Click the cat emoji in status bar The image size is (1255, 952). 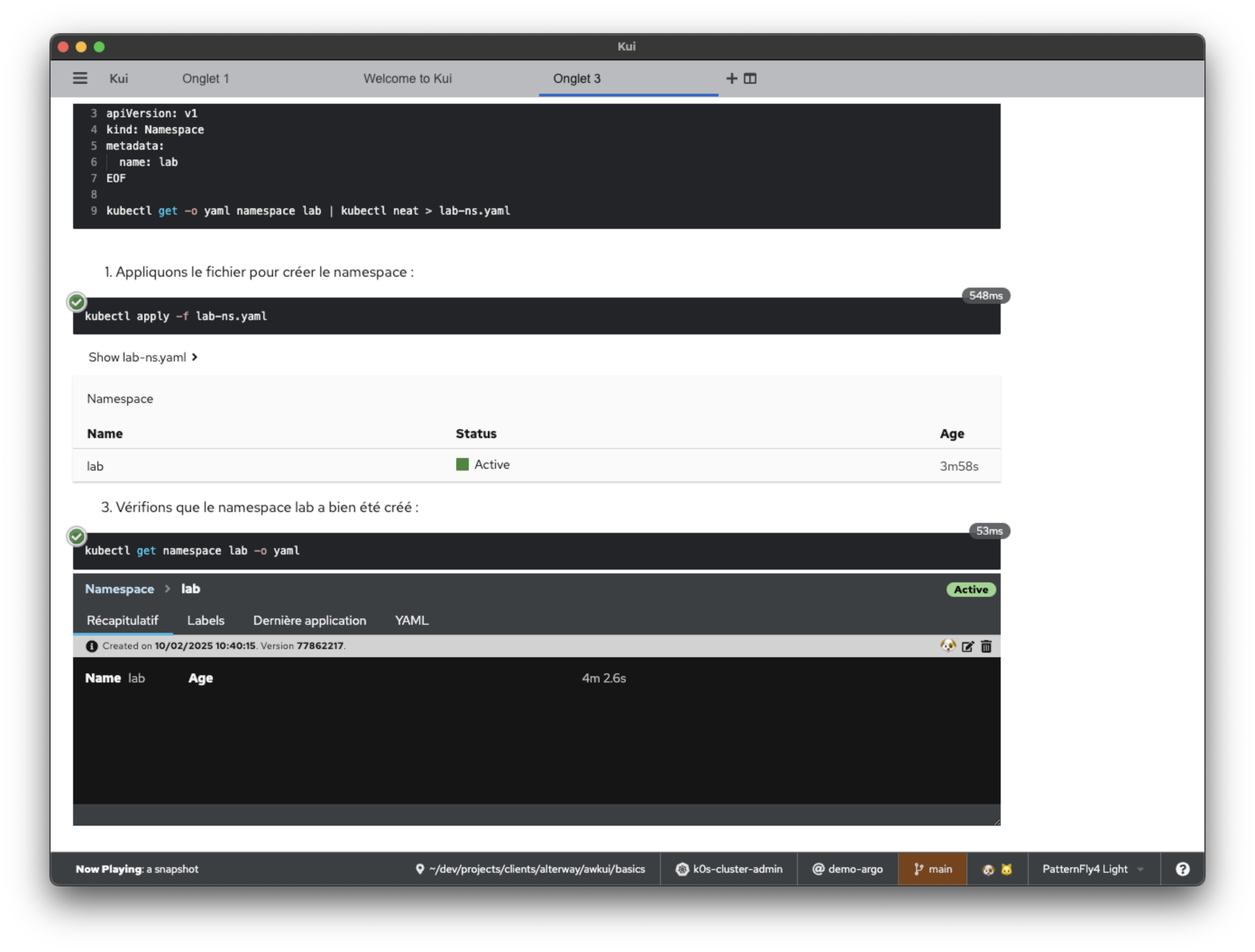1007,870
